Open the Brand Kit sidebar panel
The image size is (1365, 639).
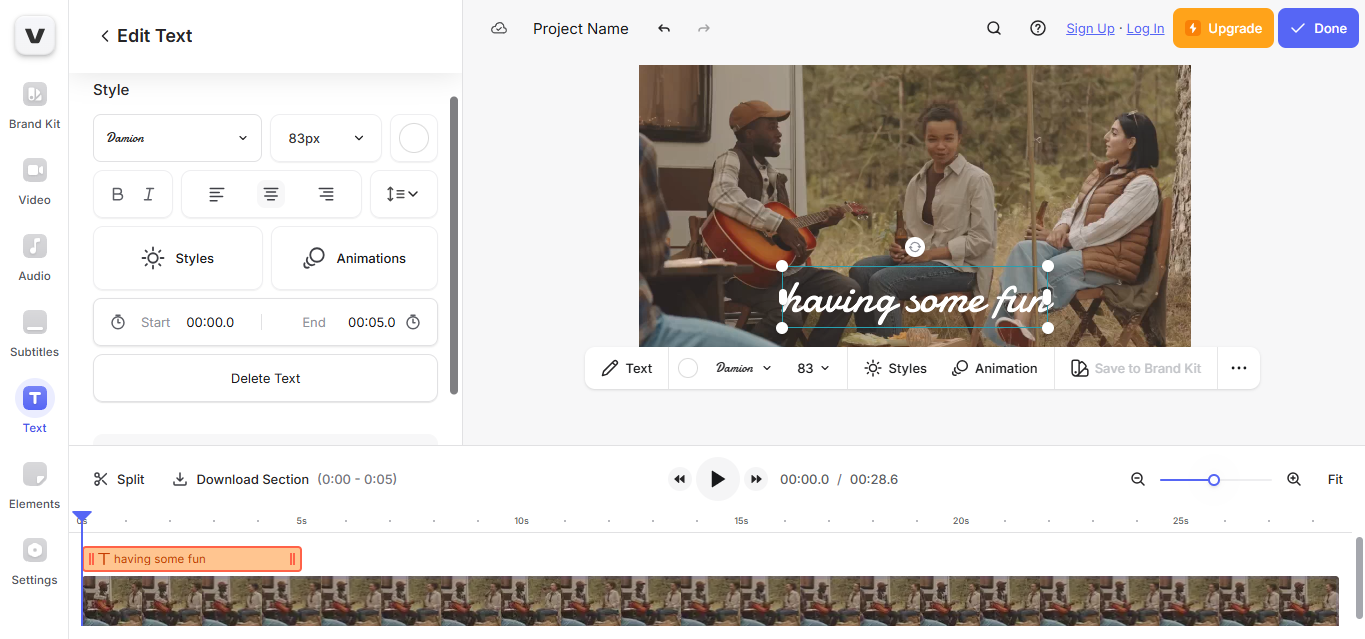click(x=35, y=105)
